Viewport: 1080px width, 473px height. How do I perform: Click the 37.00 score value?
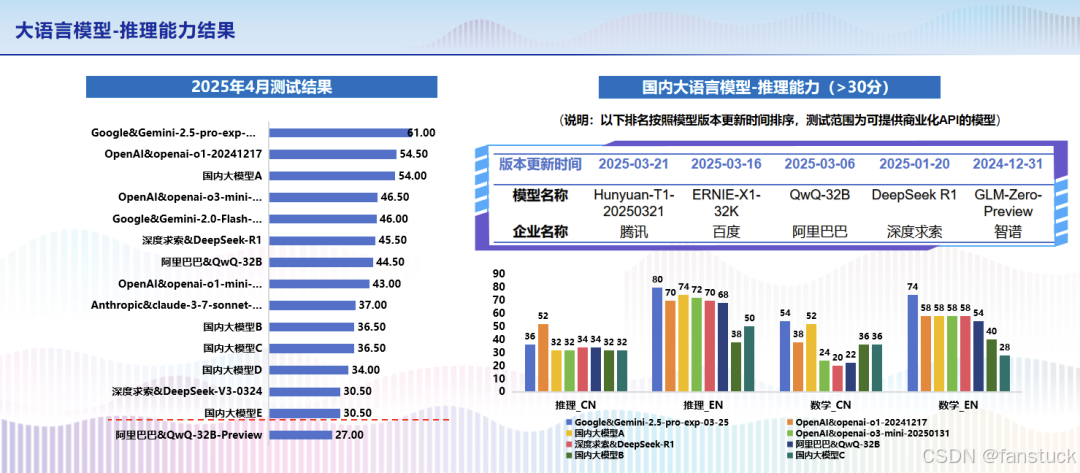tap(373, 304)
